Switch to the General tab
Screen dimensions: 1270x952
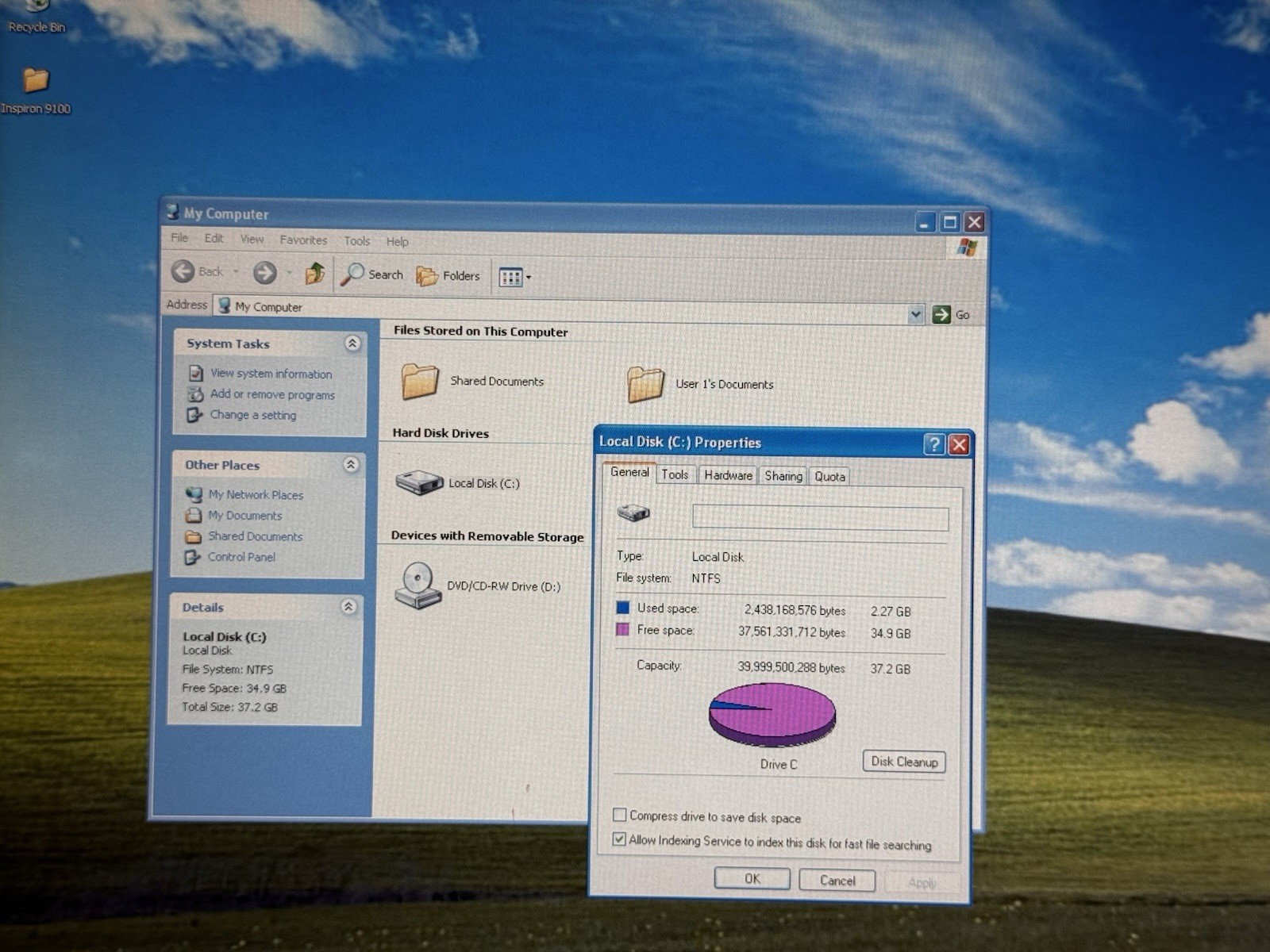629,473
